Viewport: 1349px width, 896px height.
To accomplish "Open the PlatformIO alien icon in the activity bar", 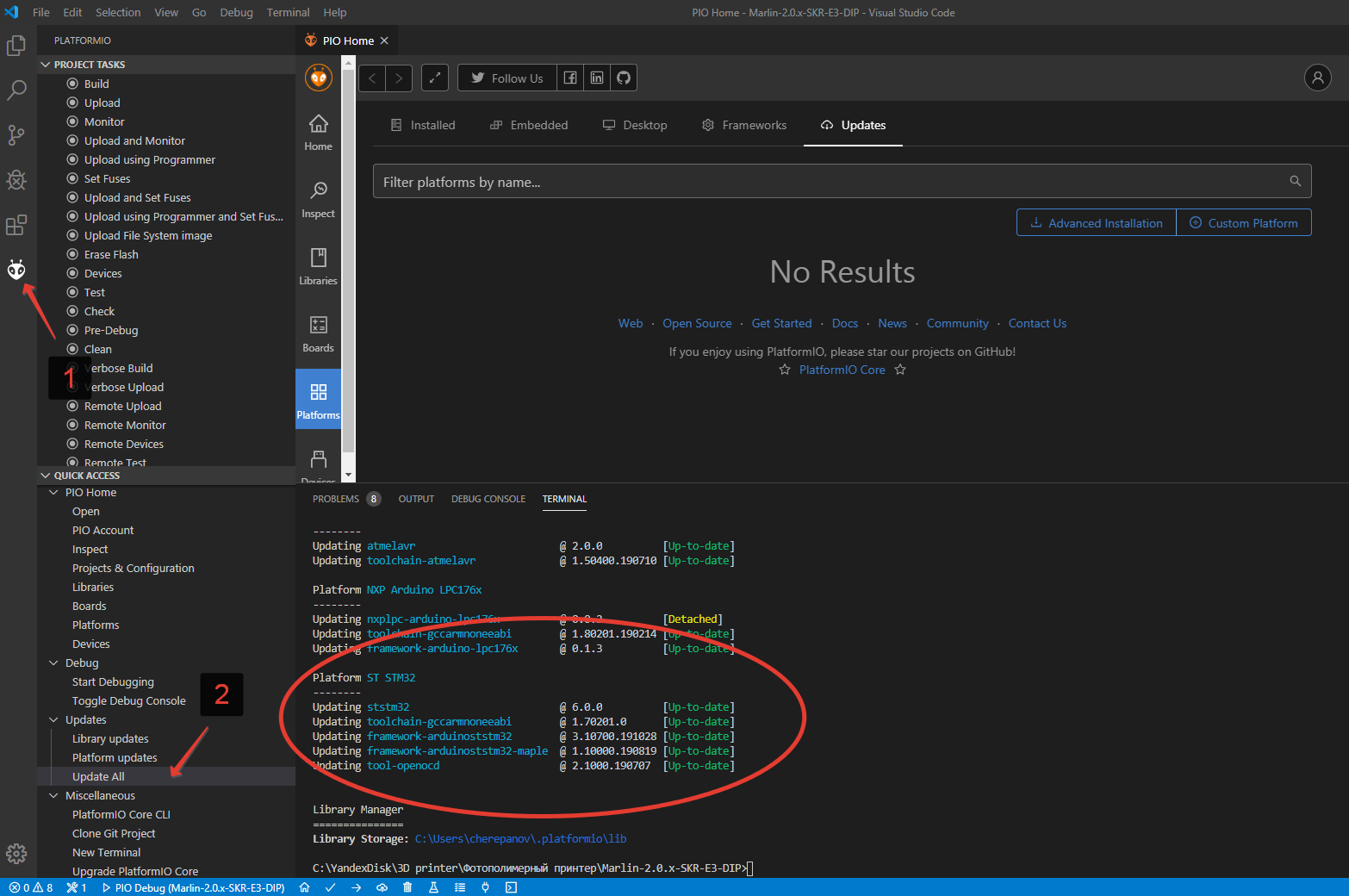I will tap(16, 270).
